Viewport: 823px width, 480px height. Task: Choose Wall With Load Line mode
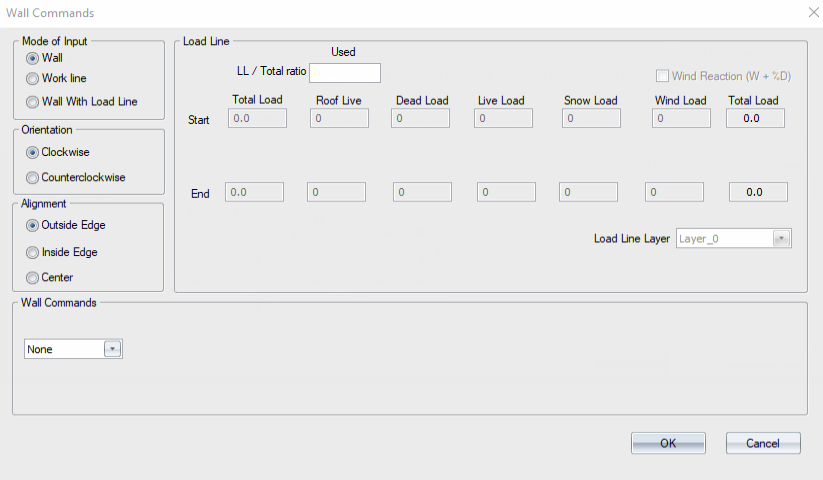pos(33,102)
